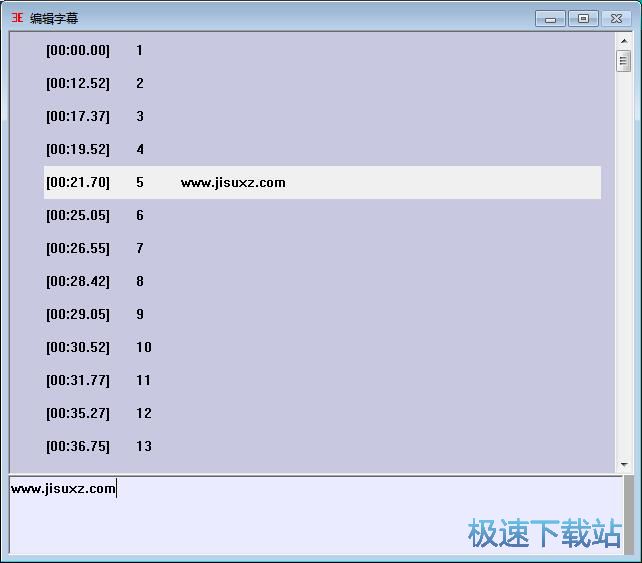Select subtitle row [00:30.52] line 10
Image resolution: width=642 pixels, height=563 pixels.
tap(322, 347)
